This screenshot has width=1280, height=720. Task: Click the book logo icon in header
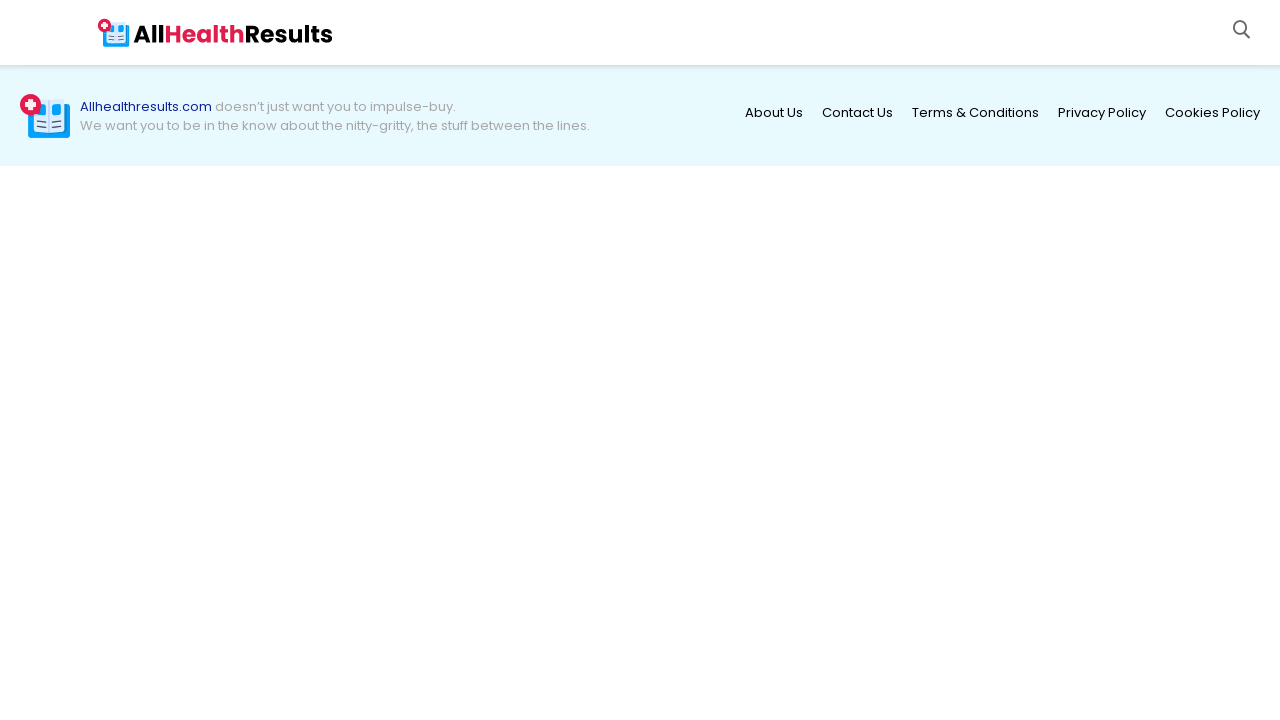point(117,36)
